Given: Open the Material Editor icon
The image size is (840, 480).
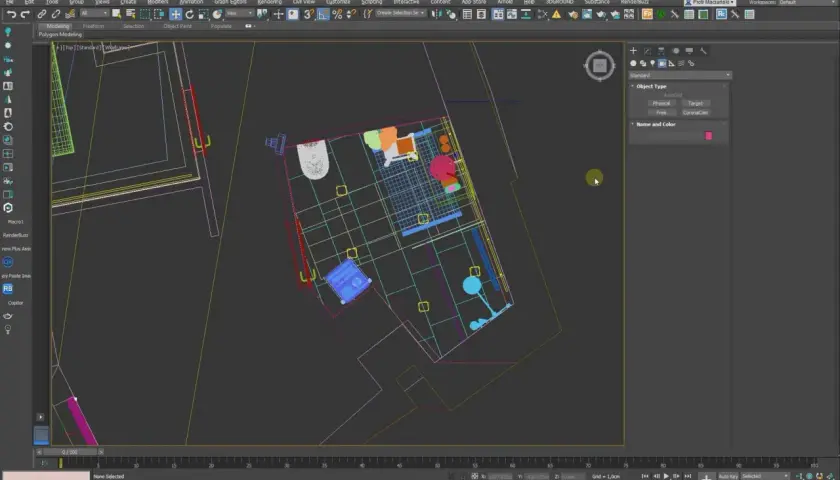Looking at the screenshot, I should pos(543,14).
